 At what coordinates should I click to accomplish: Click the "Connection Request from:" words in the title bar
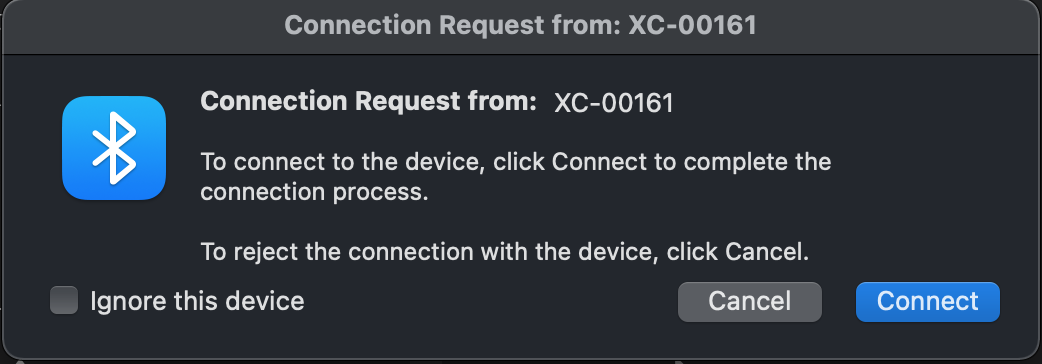[453, 26]
